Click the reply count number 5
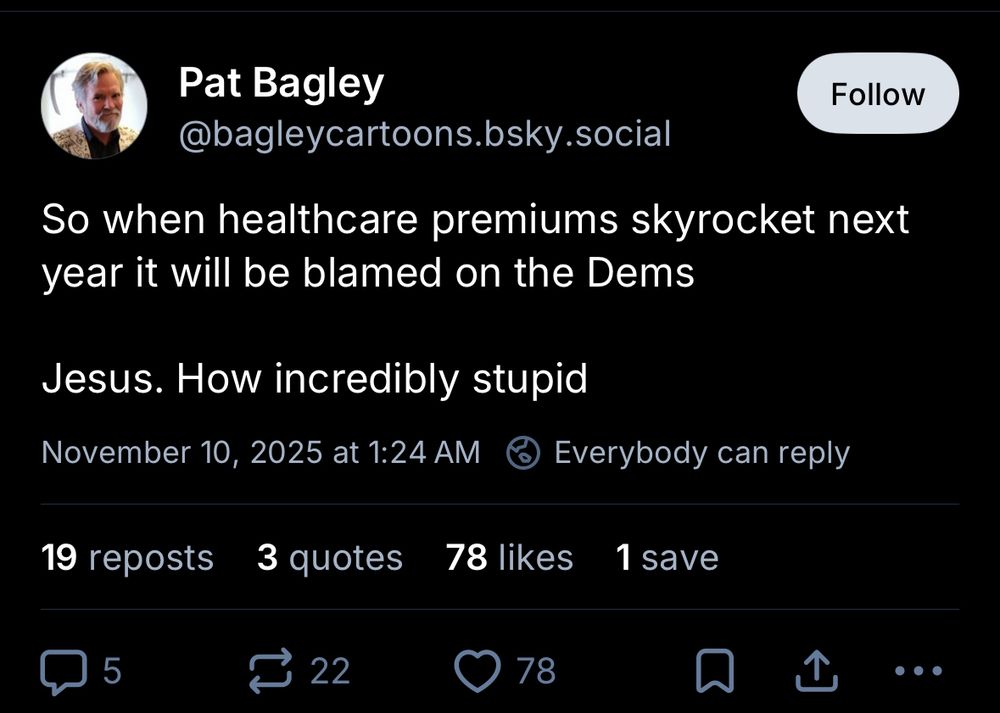Image resolution: width=1000 pixels, height=713 pixels. click(x=112, y=671)
